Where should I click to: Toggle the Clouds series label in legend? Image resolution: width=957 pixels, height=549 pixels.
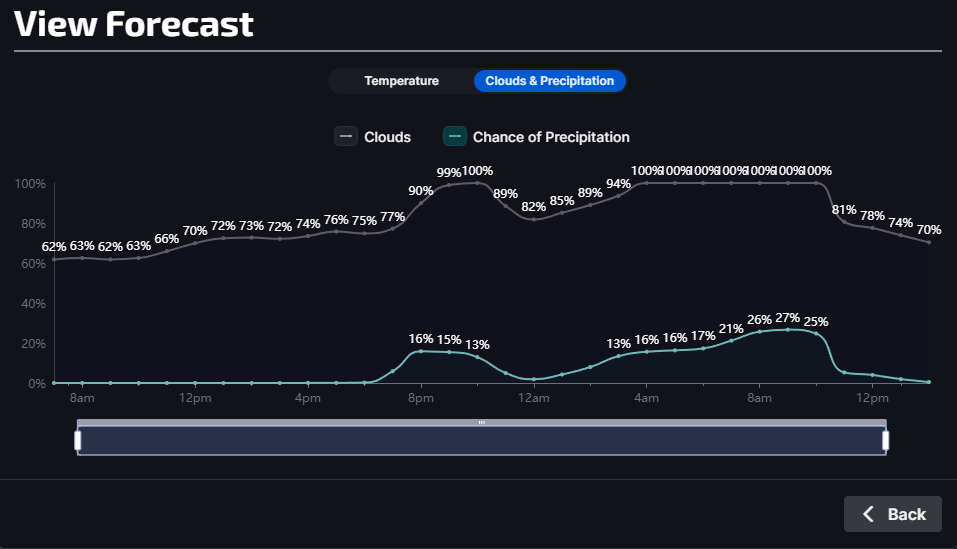coord(387,137)
